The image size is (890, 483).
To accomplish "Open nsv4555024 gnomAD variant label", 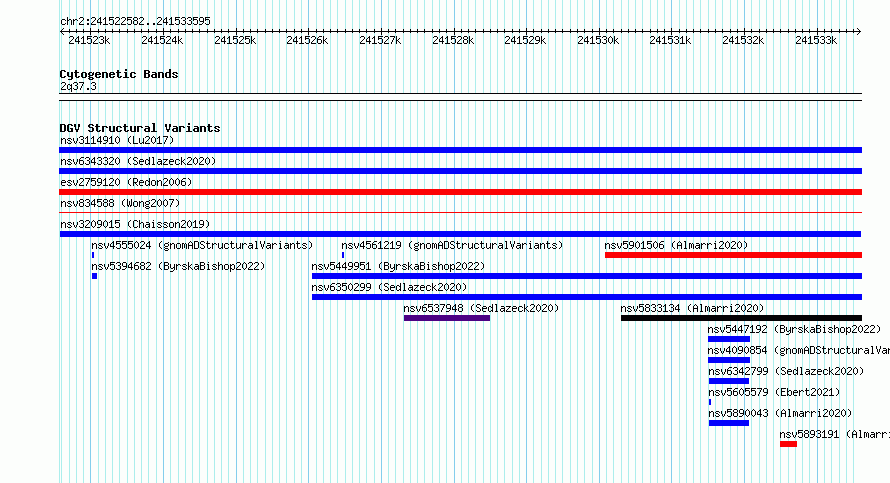I will coord(202,245).
